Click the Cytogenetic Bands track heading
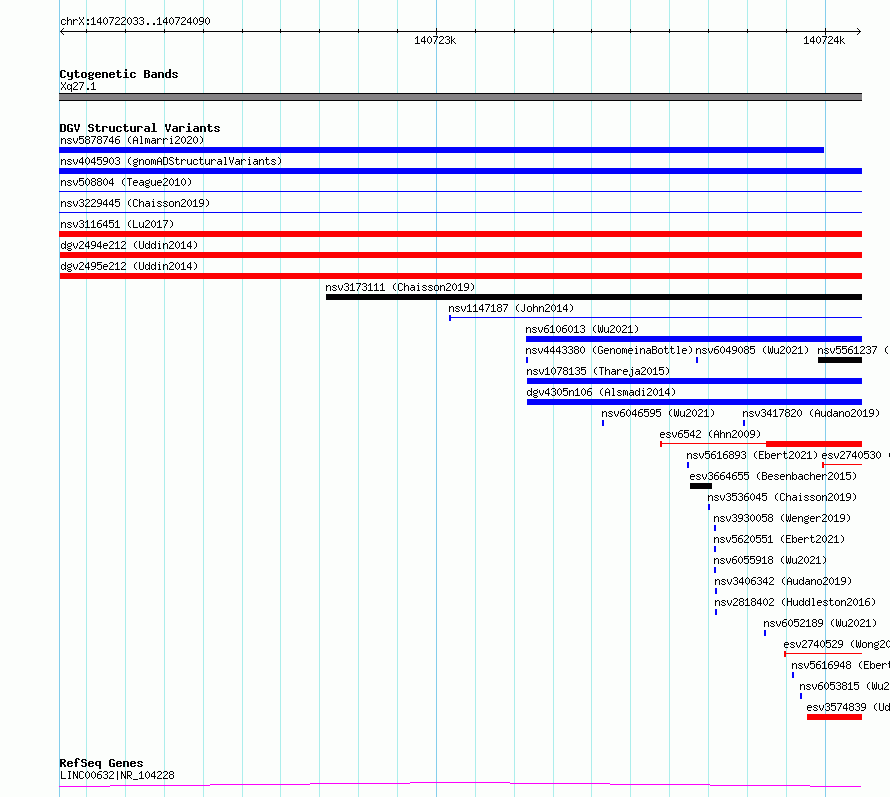This screenshot has width=890, height=797. (119, 74)
